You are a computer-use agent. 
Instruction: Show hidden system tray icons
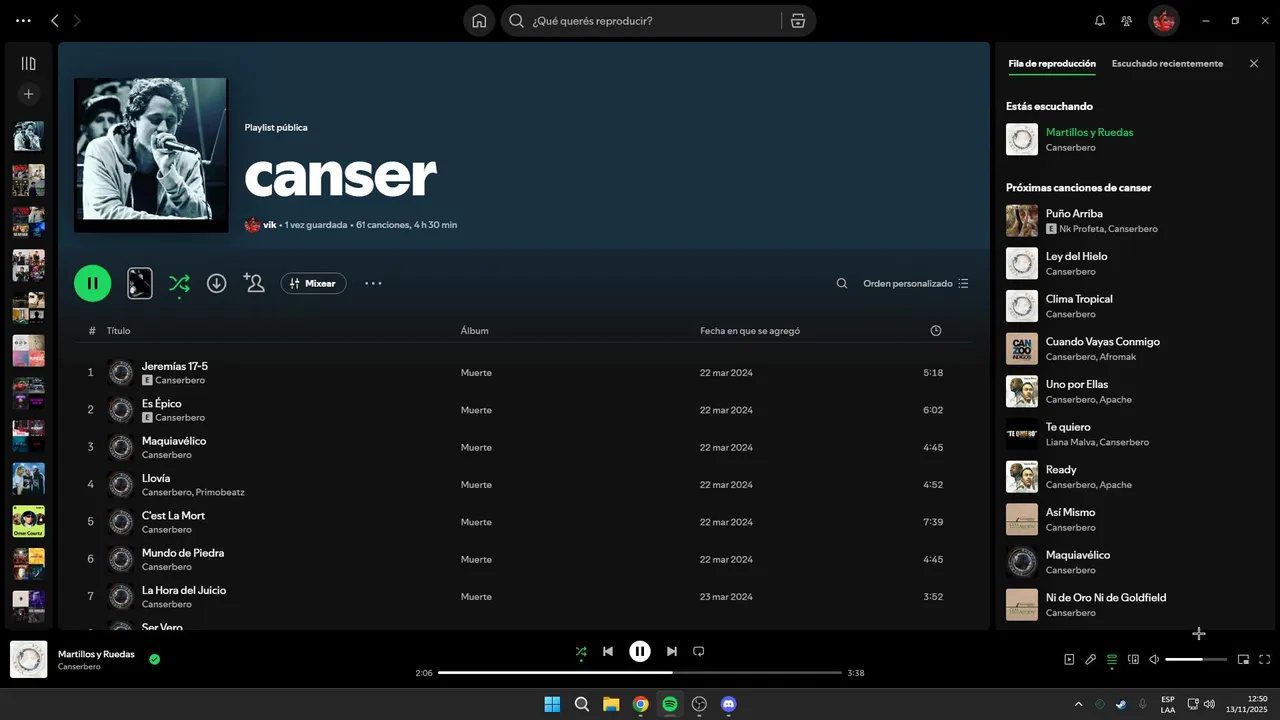click(x=1078, y=704)
